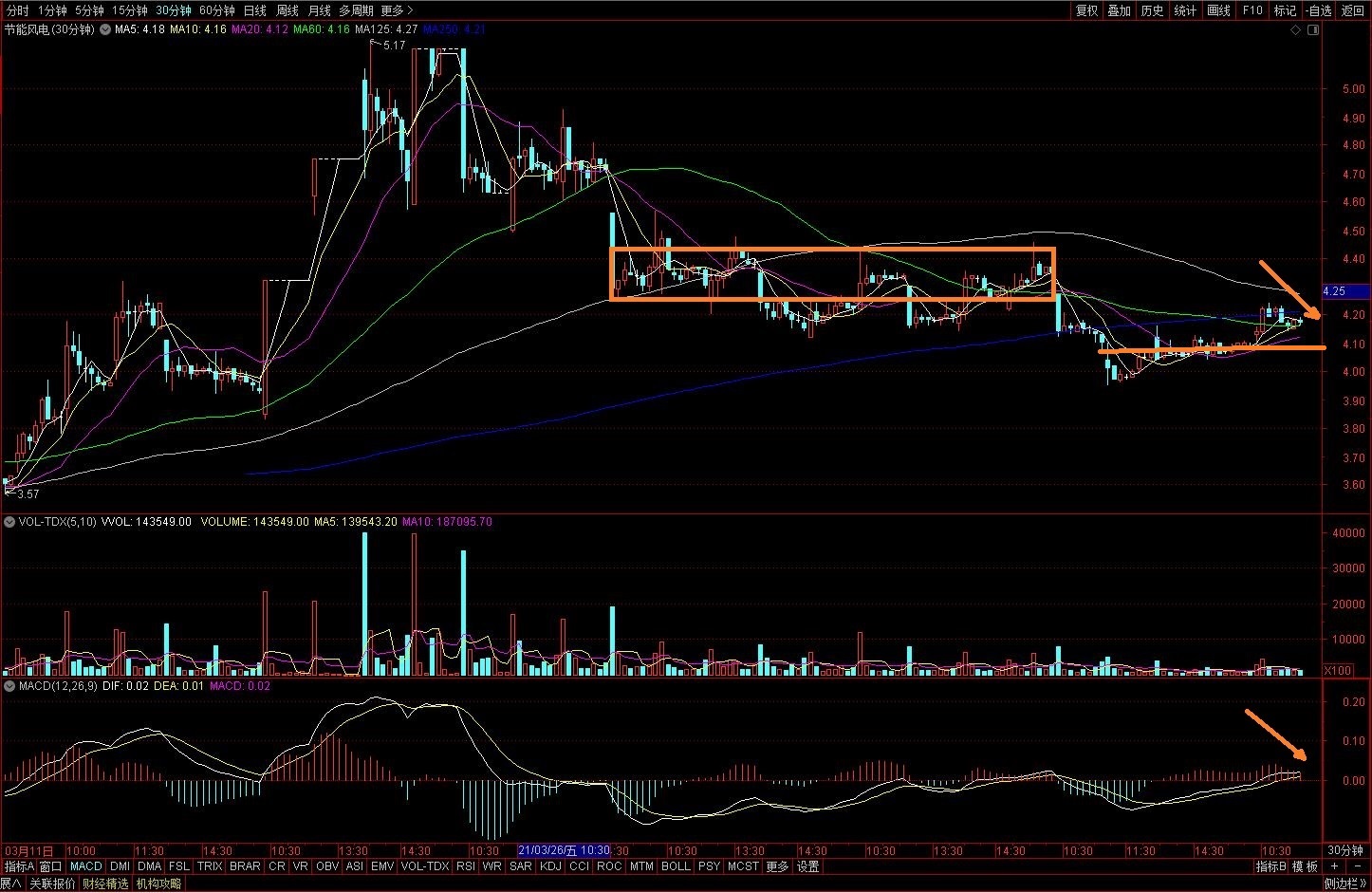The width and height of the screenshot is (1372, 893).
Task: Click the 返回 back button
Action: click(1352, 10)
